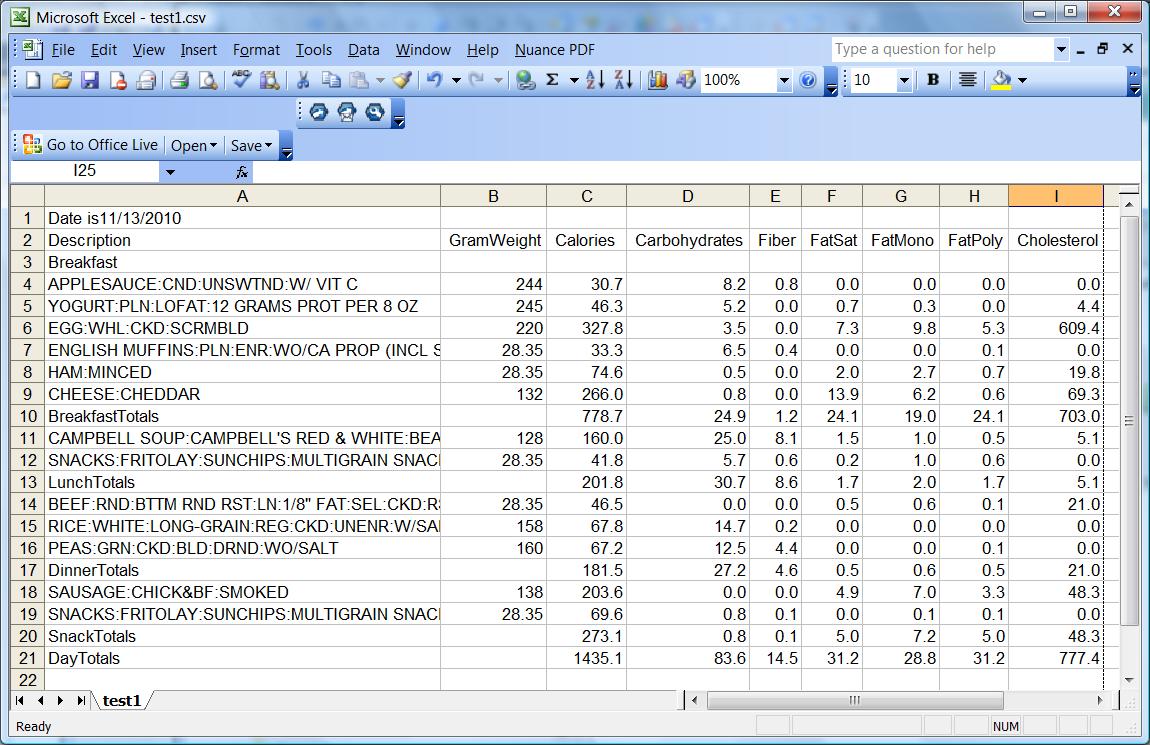Open Excel Help with the blue question-mark icon

[808, 80]
